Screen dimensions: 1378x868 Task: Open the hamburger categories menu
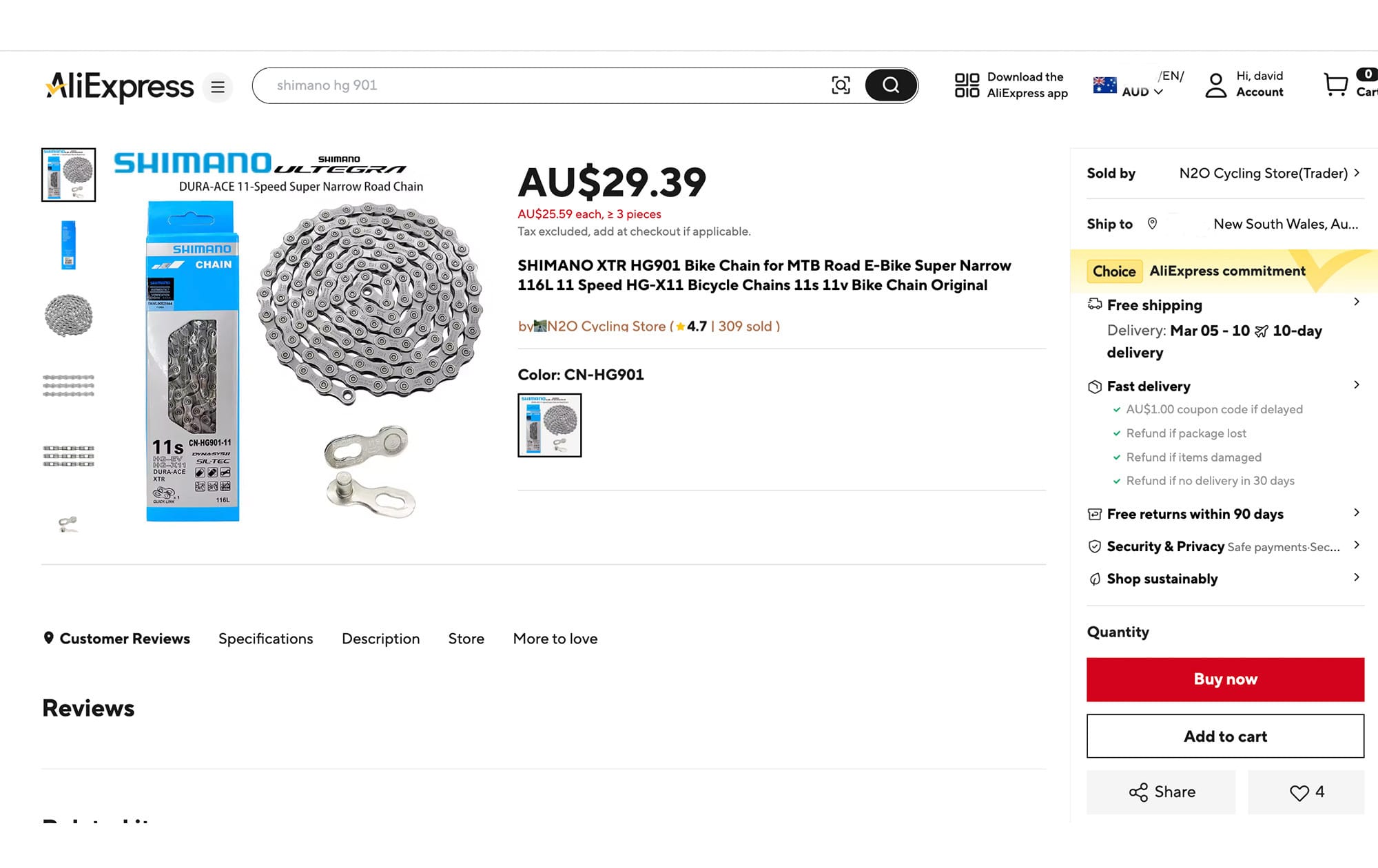tap(218, 87)
